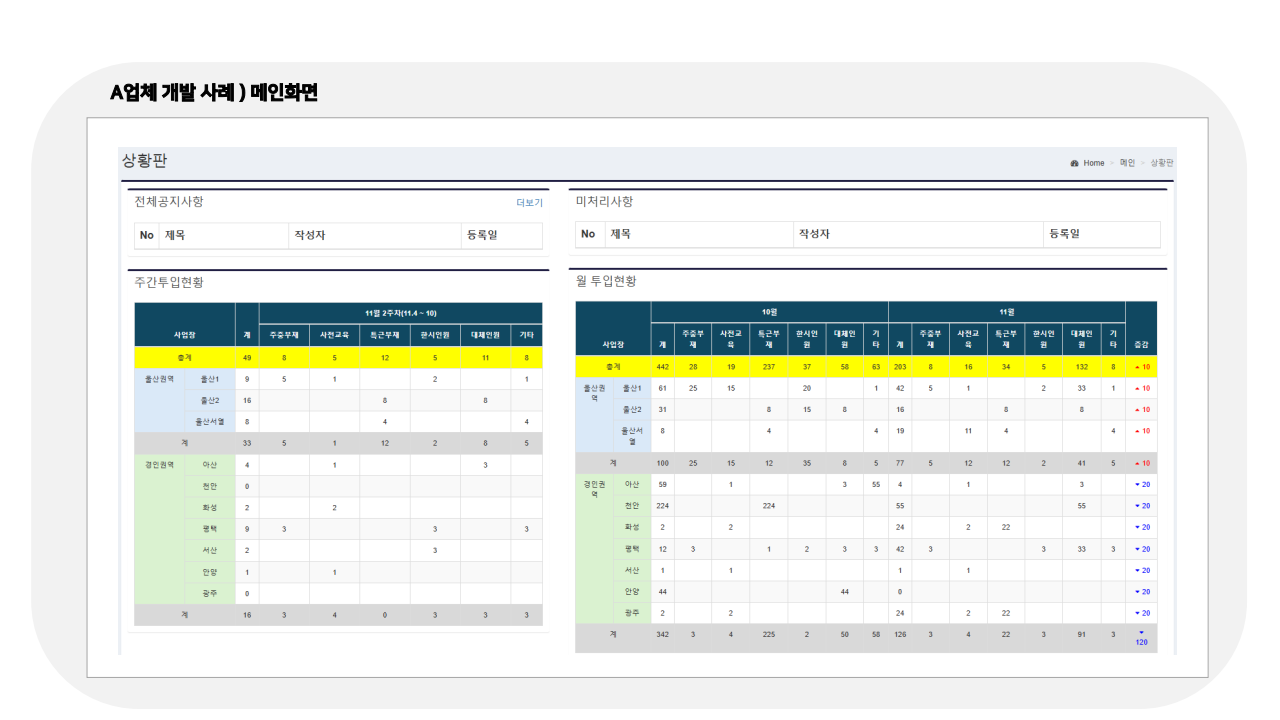Open 더보기 link for 전체공지사항
The height and width of the screenshot is (720, 1280).
click(529, 203)
